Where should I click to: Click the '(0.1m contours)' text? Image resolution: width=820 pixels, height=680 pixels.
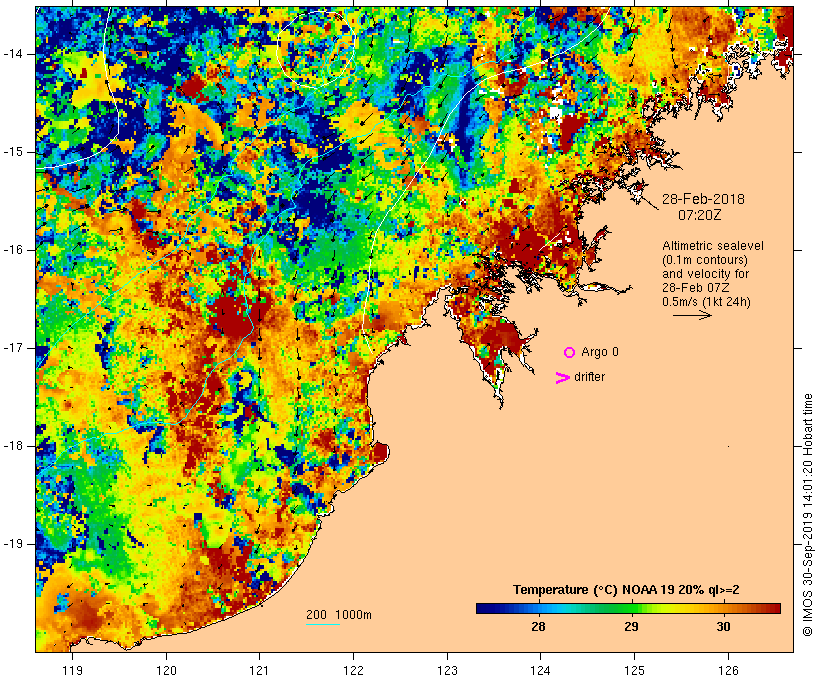704,260
